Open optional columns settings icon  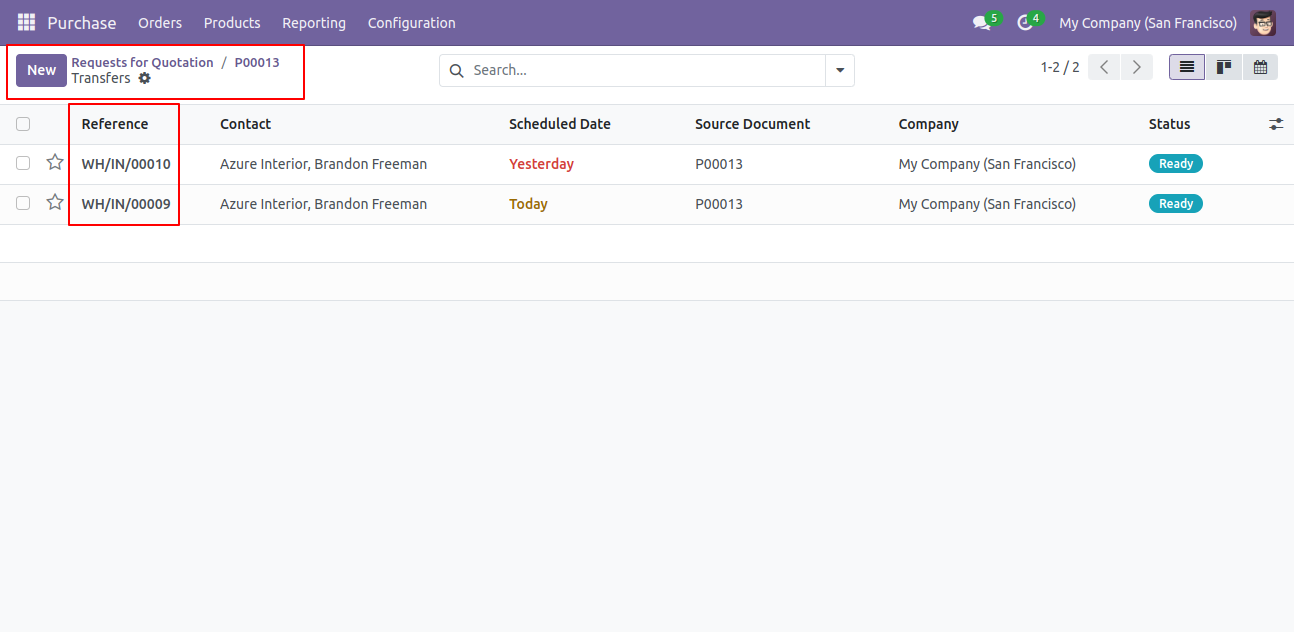point(1276,124)
